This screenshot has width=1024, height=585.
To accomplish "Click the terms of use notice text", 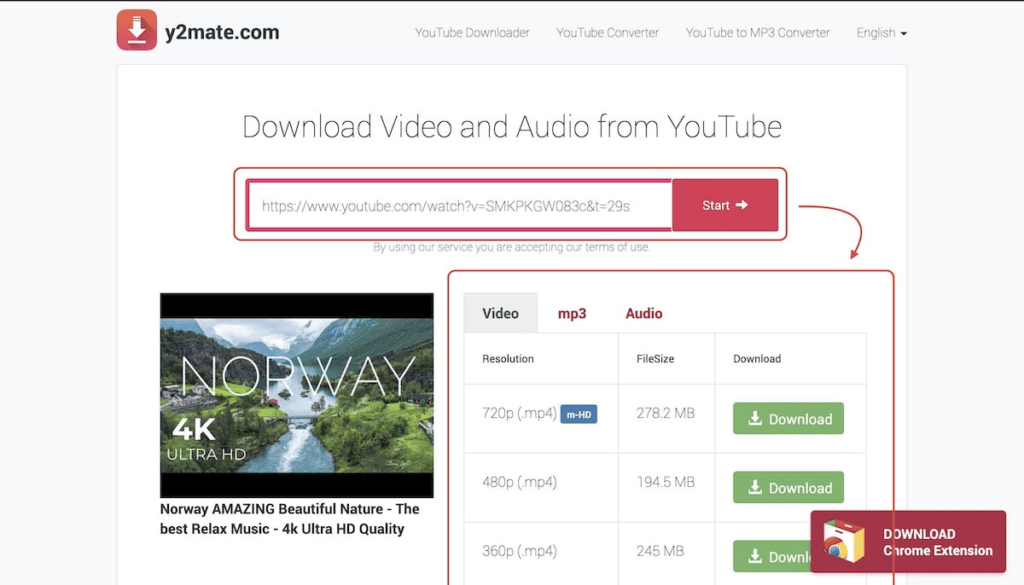I will 511,247.
